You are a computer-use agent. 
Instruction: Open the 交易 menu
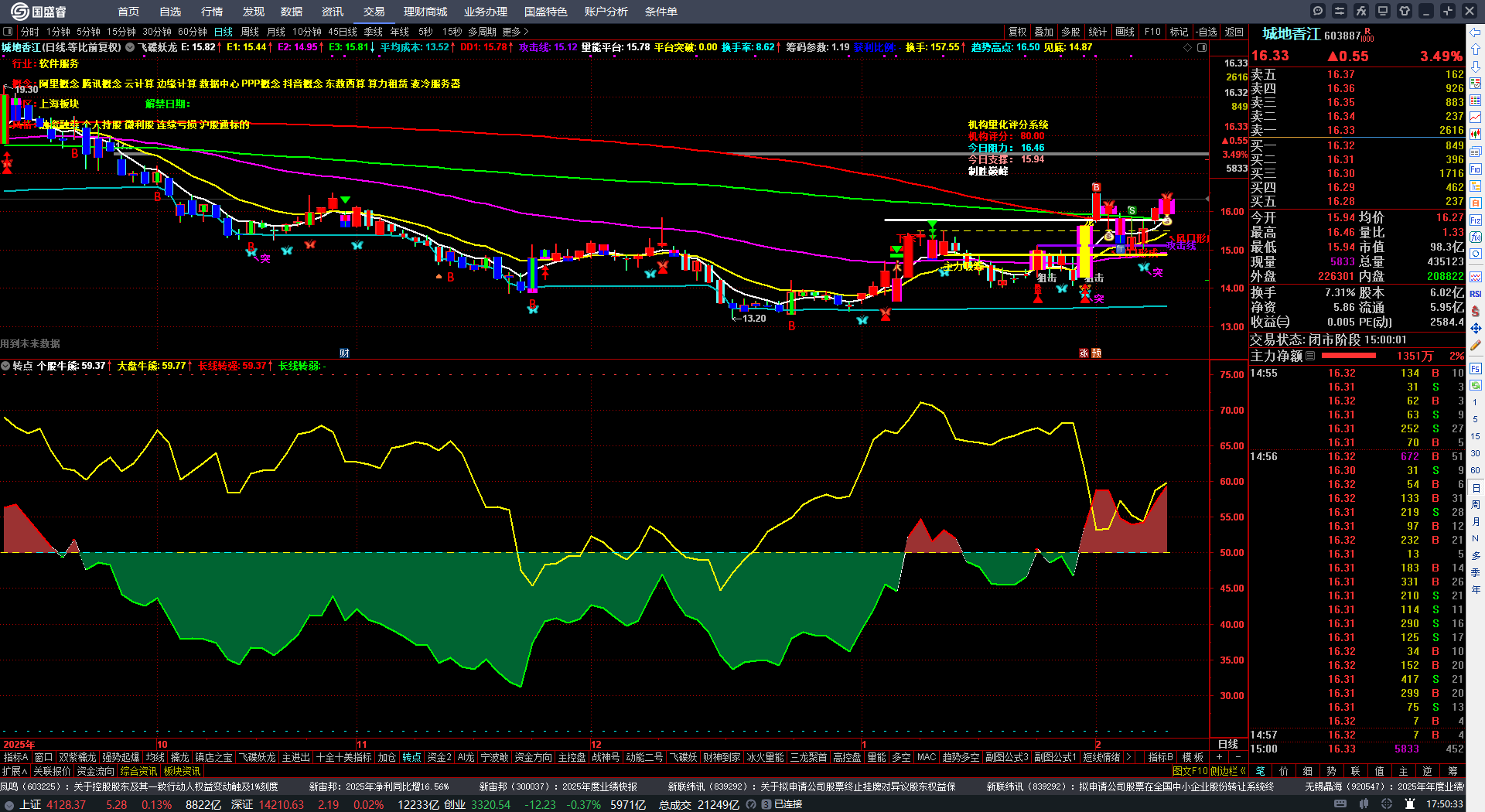(x=374, y=12)
